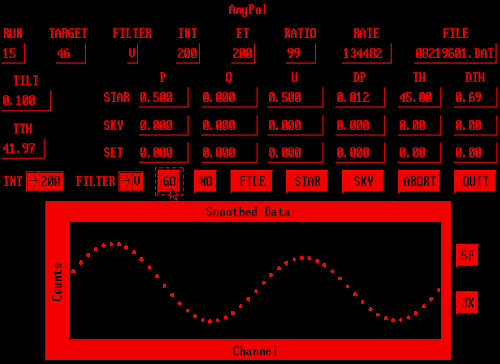
Task: Expand the FILTER arrow selector
Action: [x=125, y=182]
